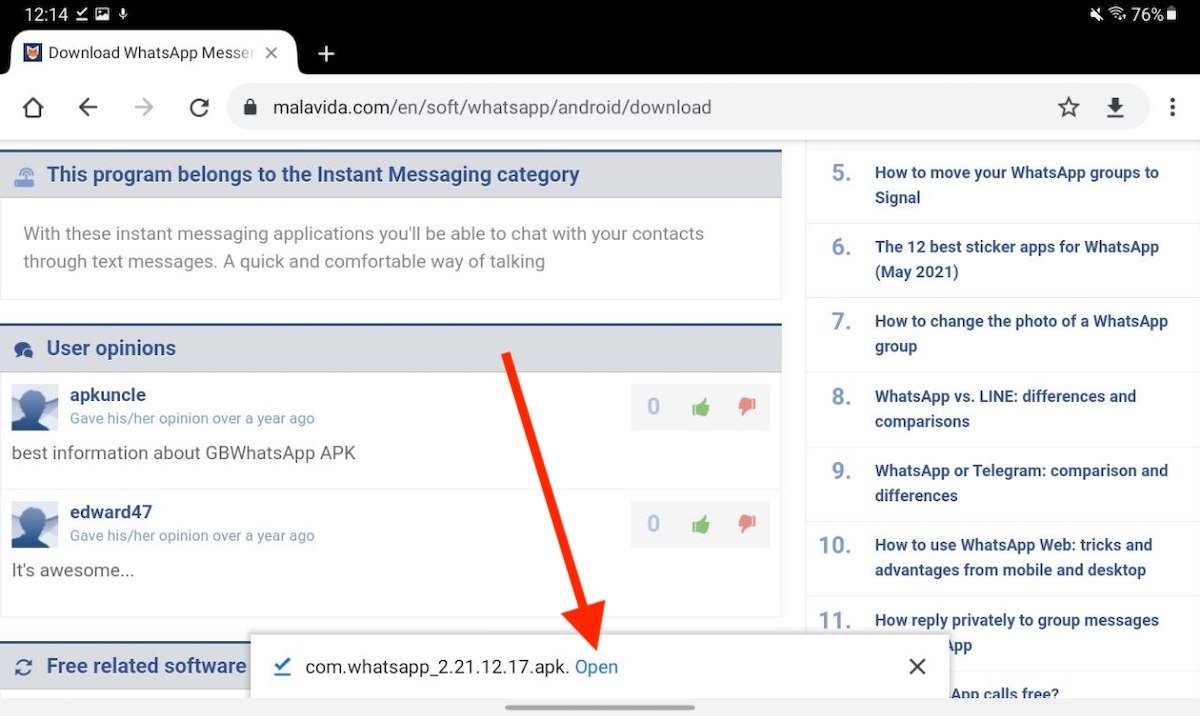Open the three-dot browser menu
The width and height of the screenshot is (1200, 716).
click(x=1172, y=107)
